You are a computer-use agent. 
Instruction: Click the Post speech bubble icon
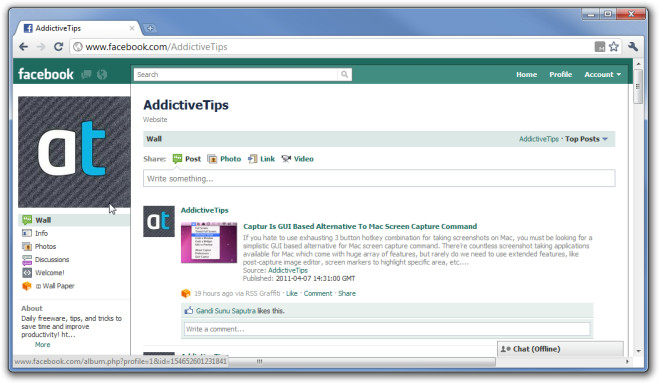click(177, 159)
